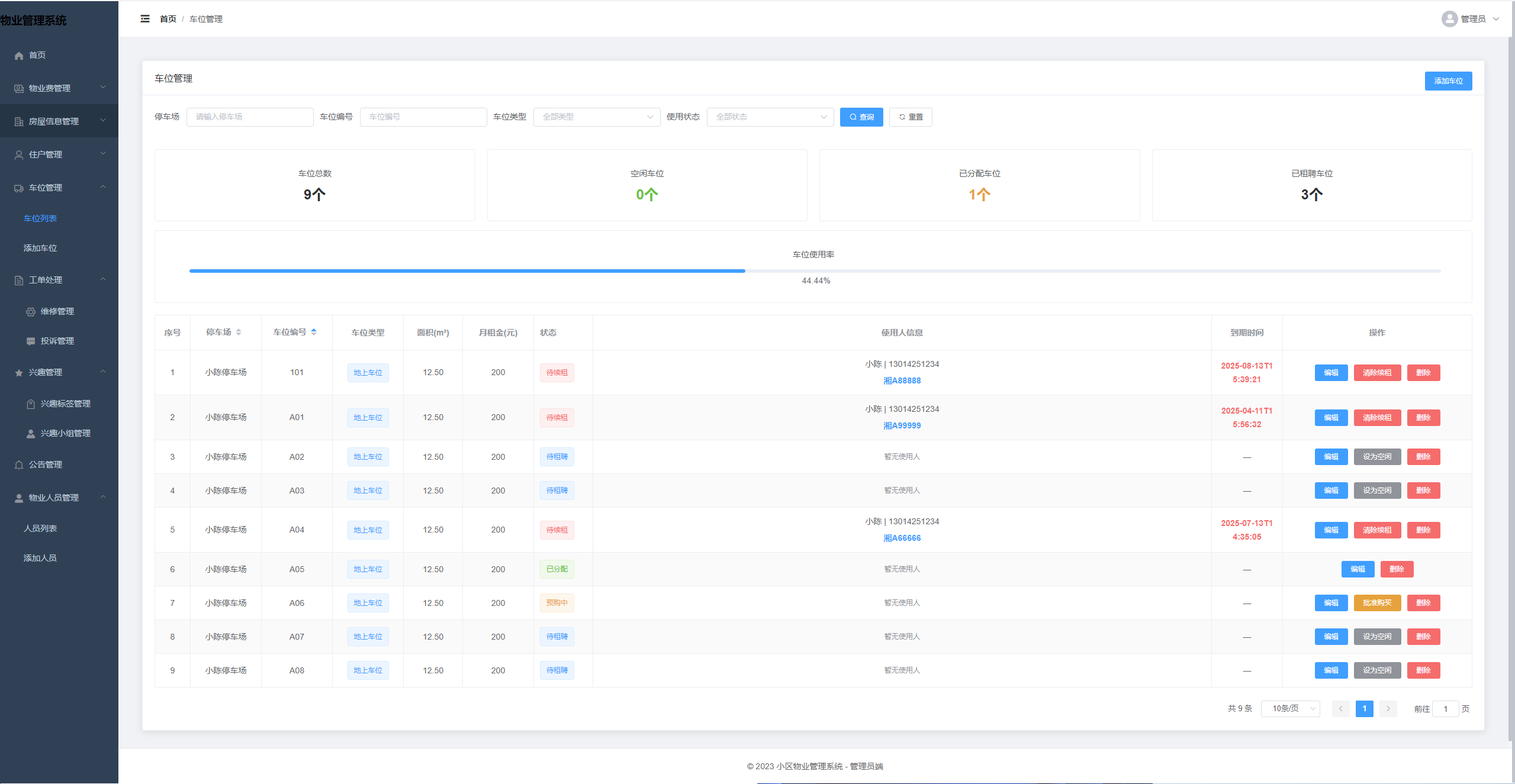Click the home icon in sidebar
The height and width of the screenshot is (784, 1515).
19,56
